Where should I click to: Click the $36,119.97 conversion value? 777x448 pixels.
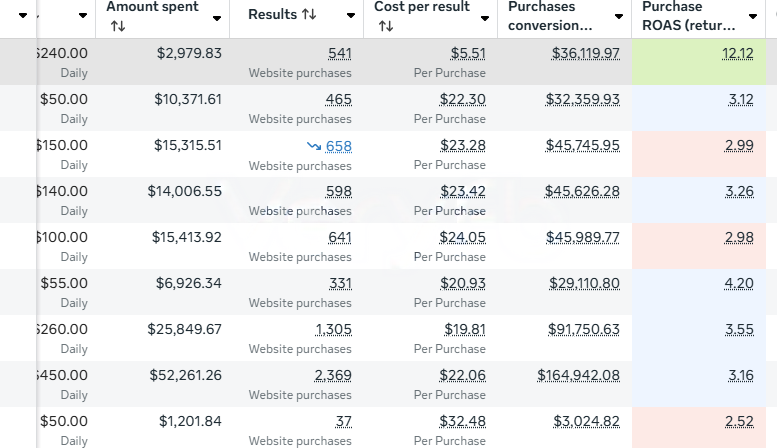tap(585, 53)
